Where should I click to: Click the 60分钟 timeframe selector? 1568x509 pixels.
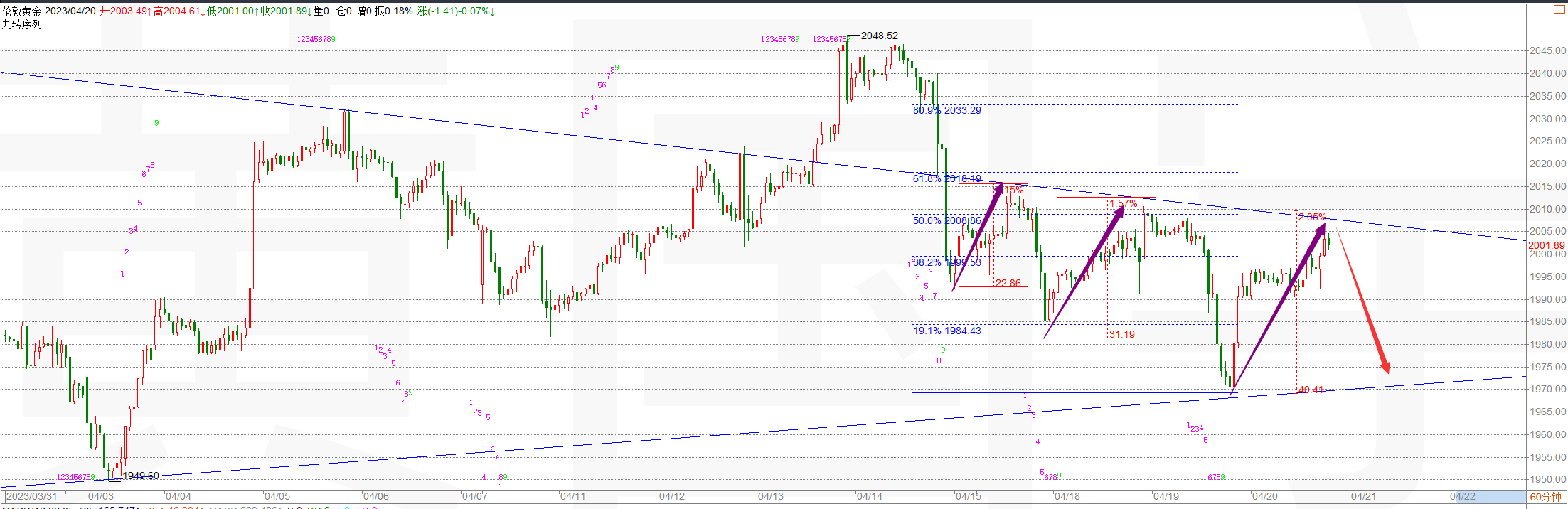(x=1546, y=496)
